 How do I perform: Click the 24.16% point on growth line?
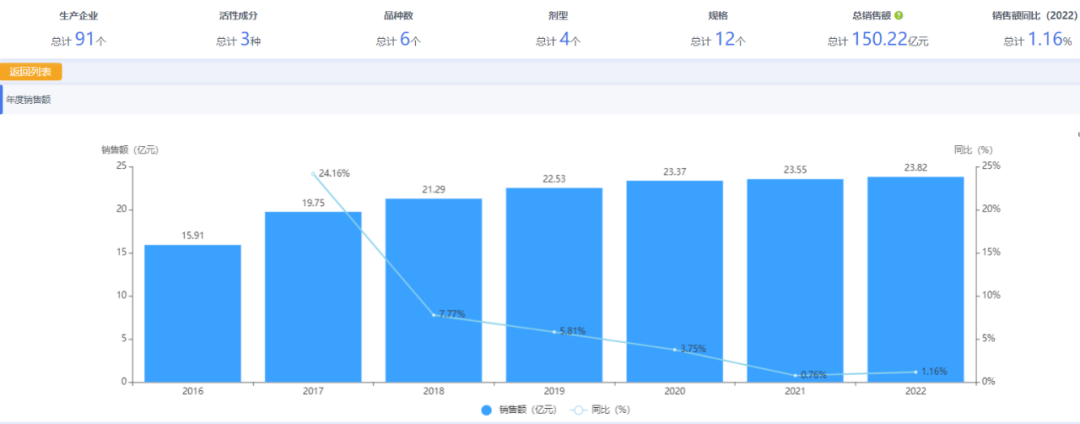(313, 173)
